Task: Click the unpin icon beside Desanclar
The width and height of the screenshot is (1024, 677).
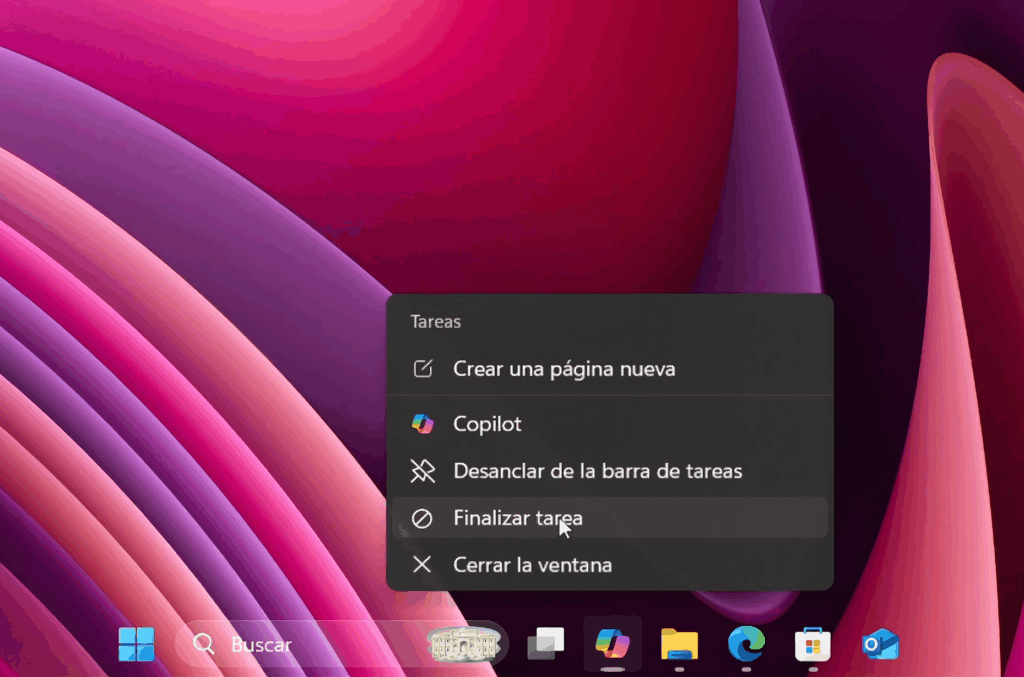Action: click(x=423, y=470)
